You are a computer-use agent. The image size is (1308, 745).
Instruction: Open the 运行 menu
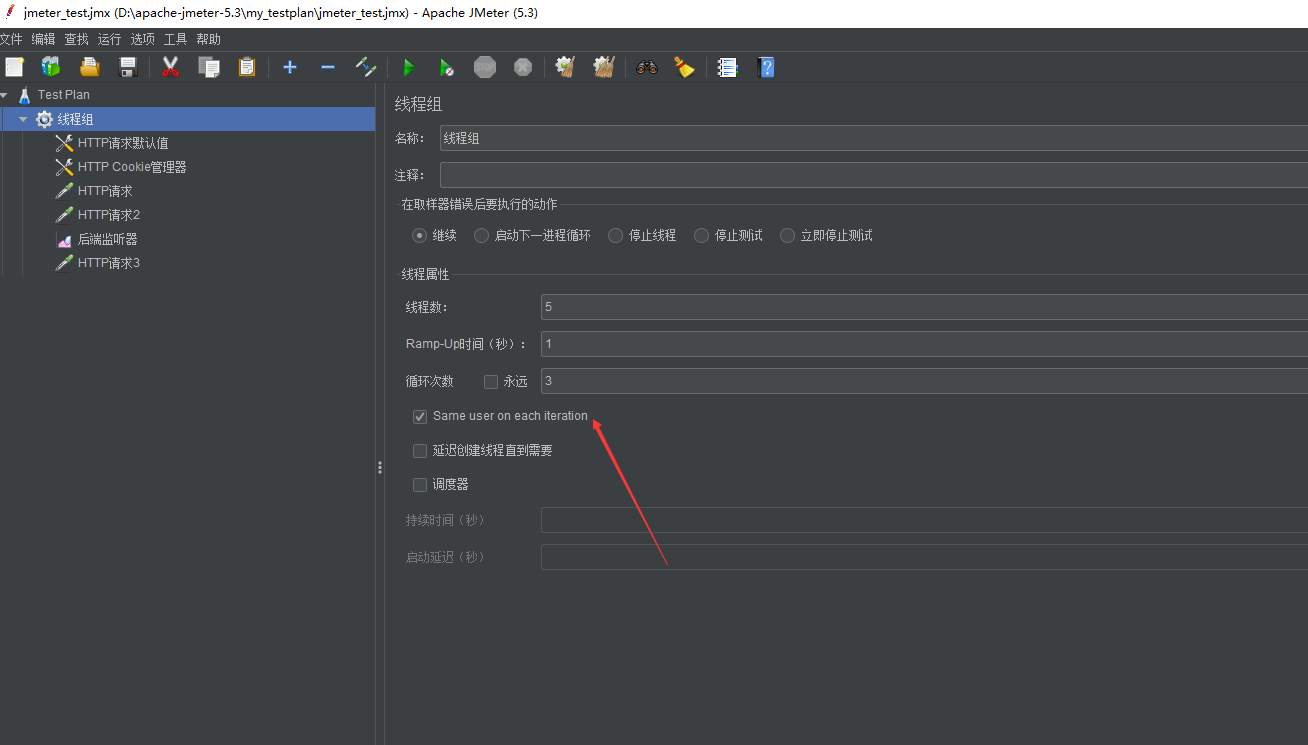109,39
